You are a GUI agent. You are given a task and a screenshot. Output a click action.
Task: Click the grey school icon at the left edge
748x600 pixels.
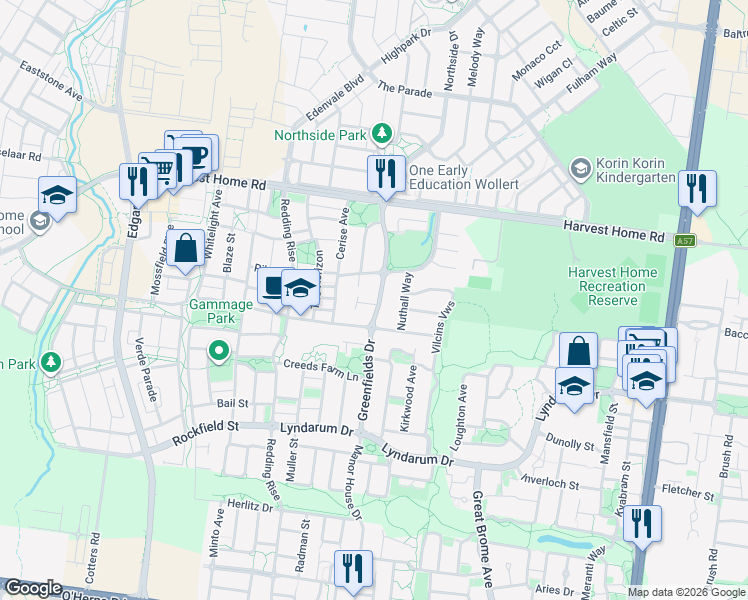[40, 221]
